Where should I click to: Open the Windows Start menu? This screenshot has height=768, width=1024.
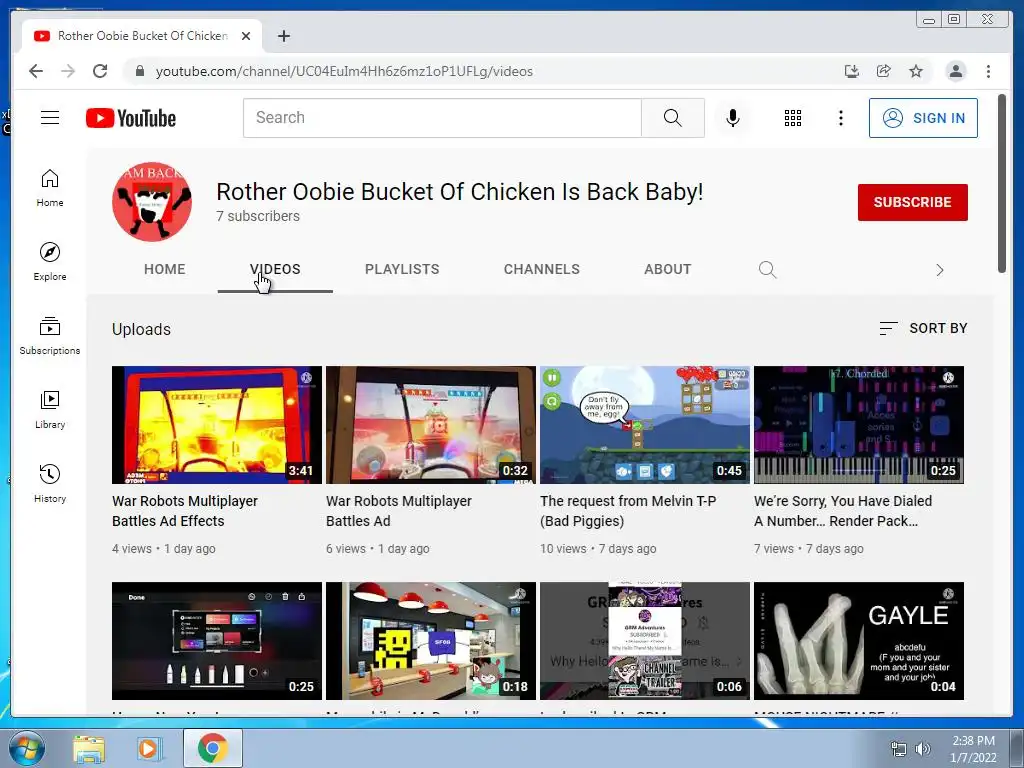(x=27, y=748)
